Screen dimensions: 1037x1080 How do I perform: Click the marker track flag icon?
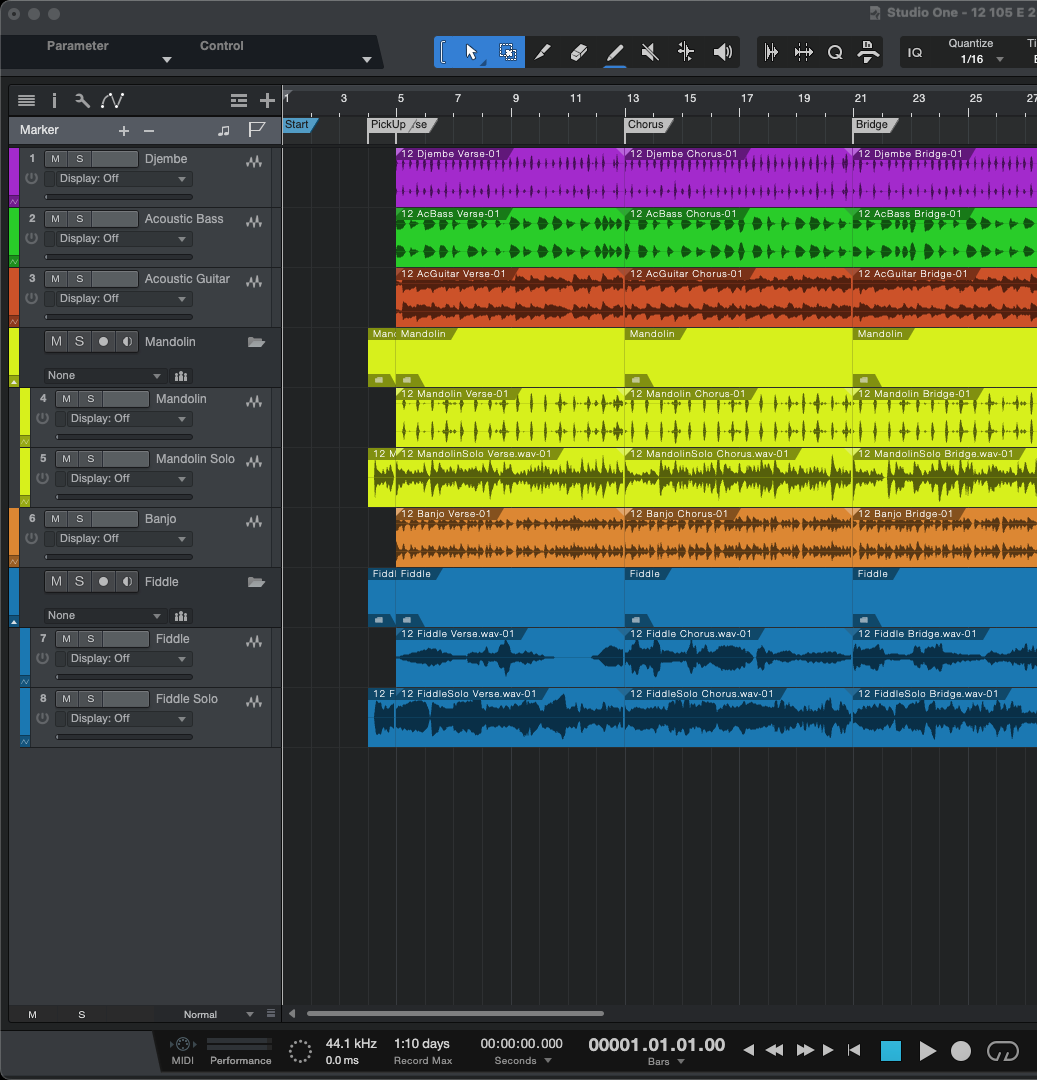(x=257, y=129)
